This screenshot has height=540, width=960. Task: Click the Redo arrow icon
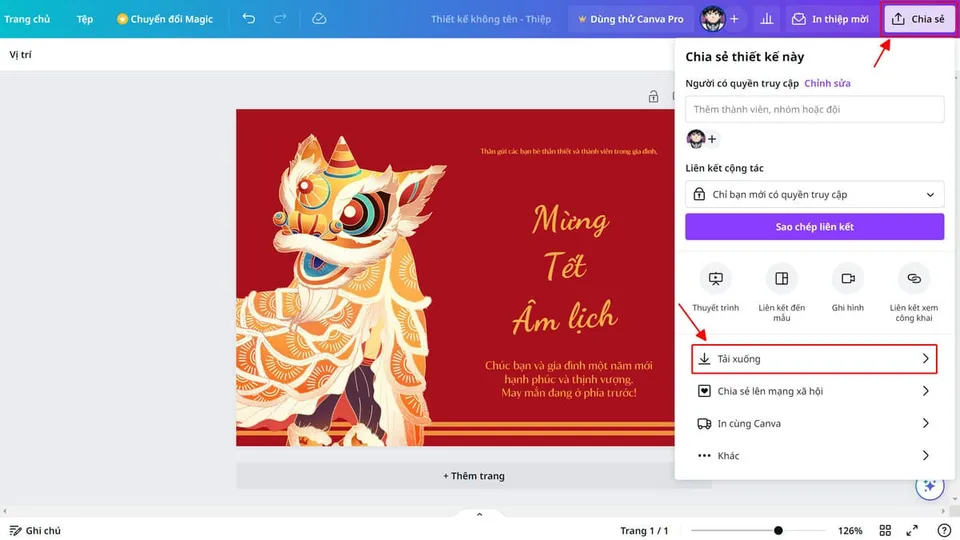(x=280, y=18)
